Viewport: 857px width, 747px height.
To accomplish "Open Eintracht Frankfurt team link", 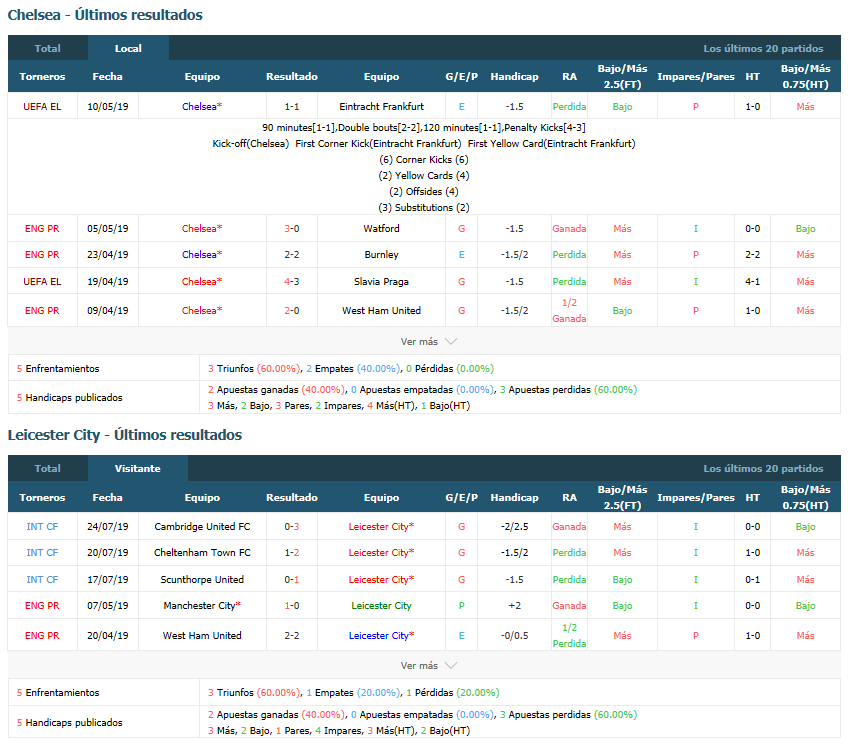I will pyautogui.click(x=381, y=107).
